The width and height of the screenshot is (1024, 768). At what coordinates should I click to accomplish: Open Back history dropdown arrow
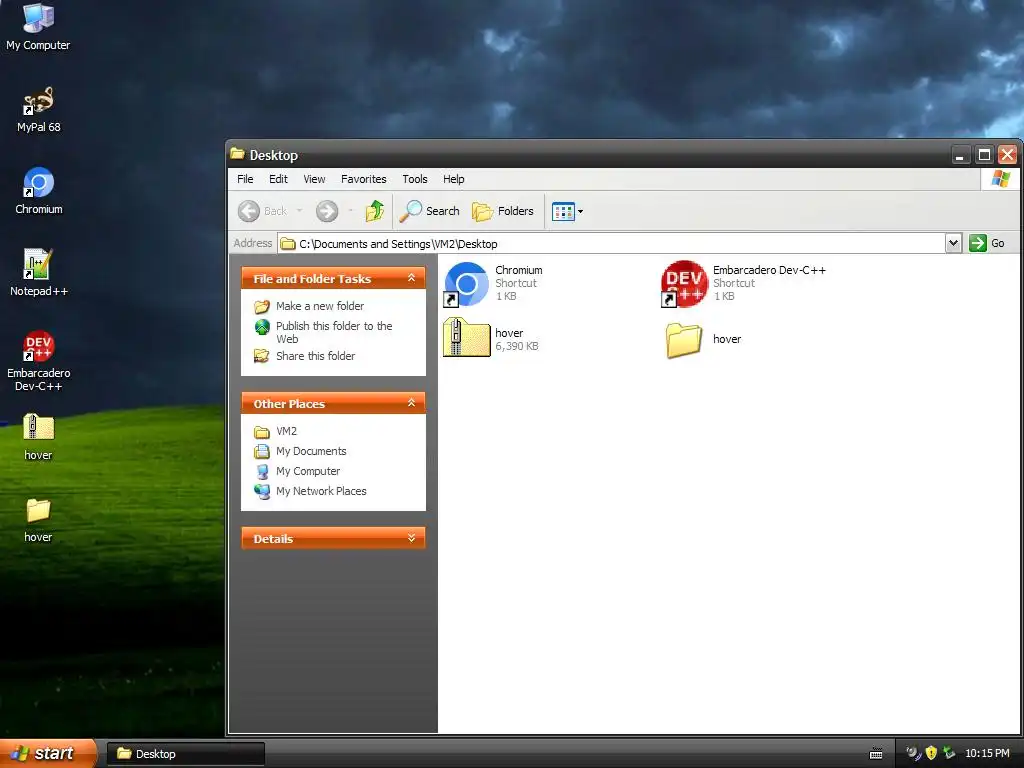(299, 210)
